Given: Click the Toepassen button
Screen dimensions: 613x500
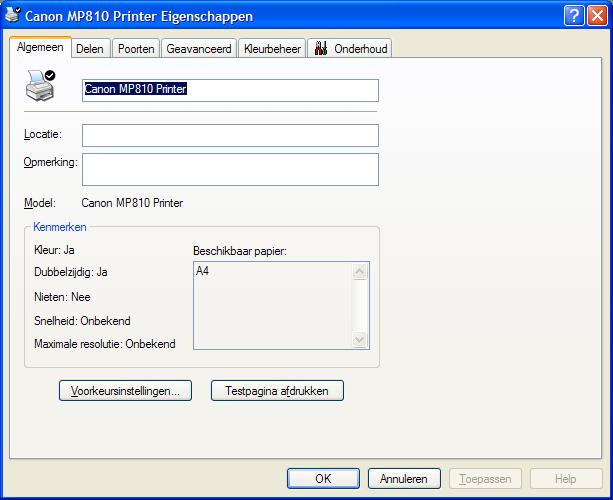Looking at the screenshot, I should [485, 478].
